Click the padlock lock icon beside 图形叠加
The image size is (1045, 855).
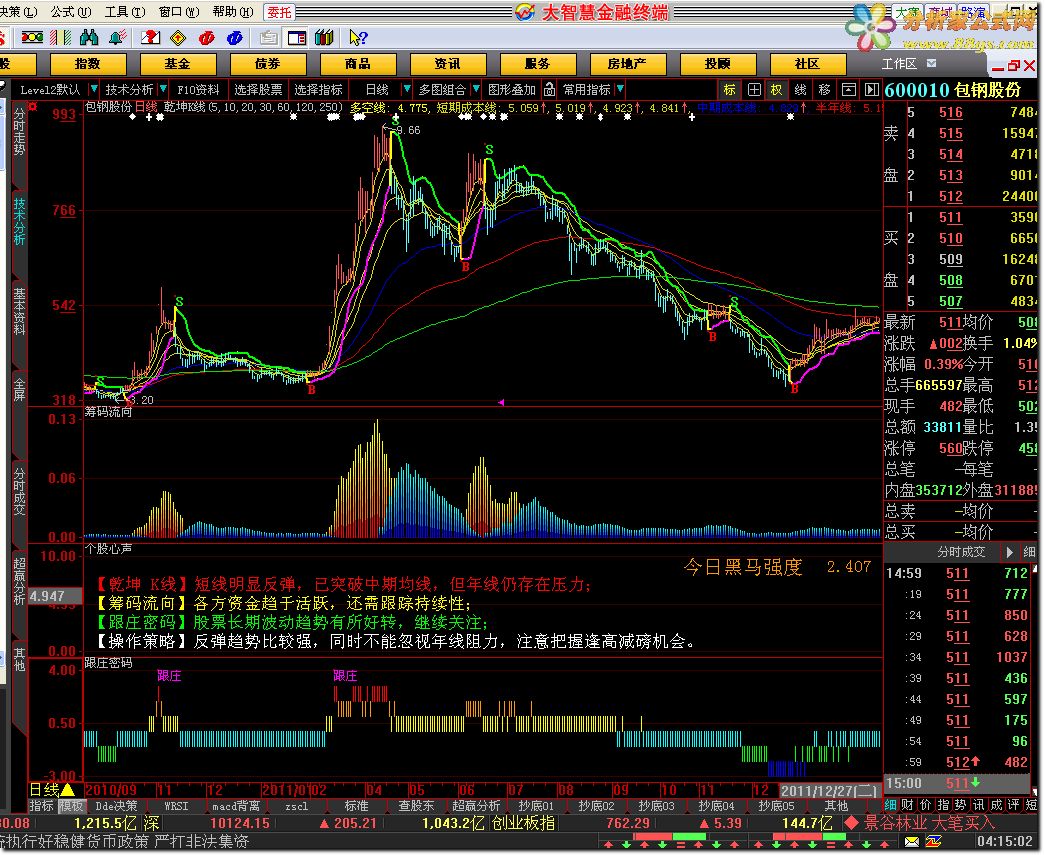549,89
